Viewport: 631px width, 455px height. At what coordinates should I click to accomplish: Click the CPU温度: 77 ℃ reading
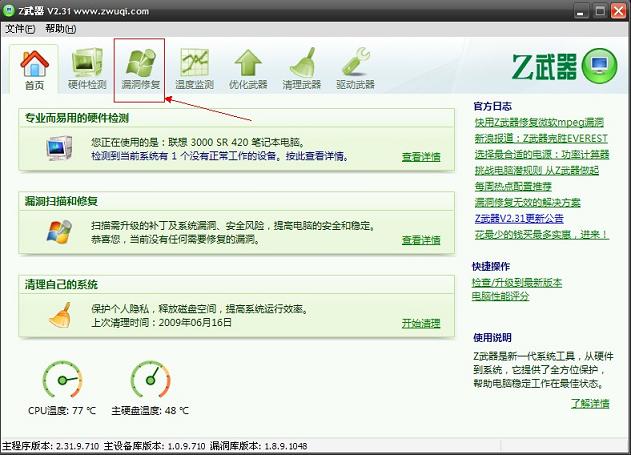62,411
